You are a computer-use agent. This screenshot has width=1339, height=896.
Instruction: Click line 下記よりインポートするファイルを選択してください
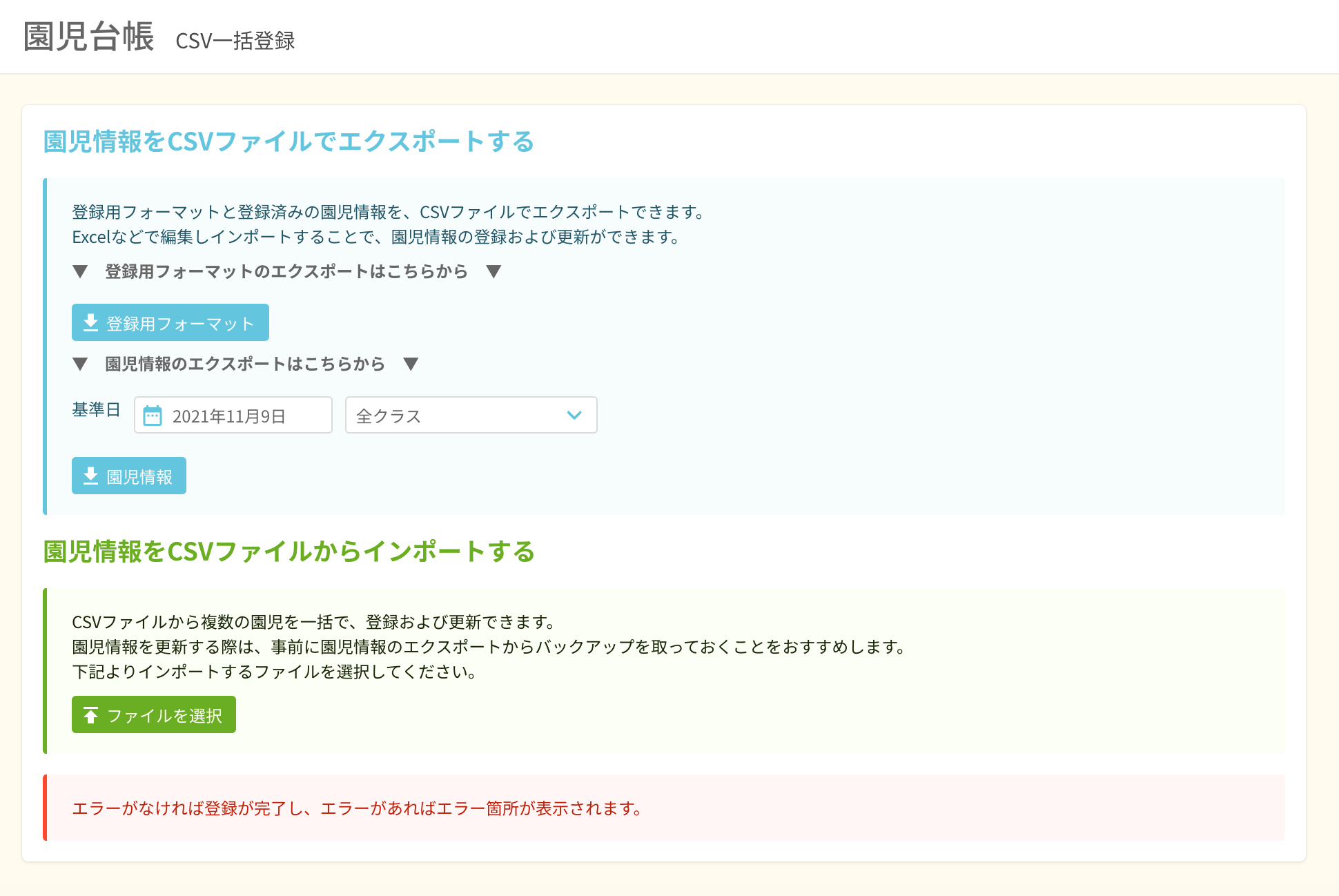click(x=275, y=672)
